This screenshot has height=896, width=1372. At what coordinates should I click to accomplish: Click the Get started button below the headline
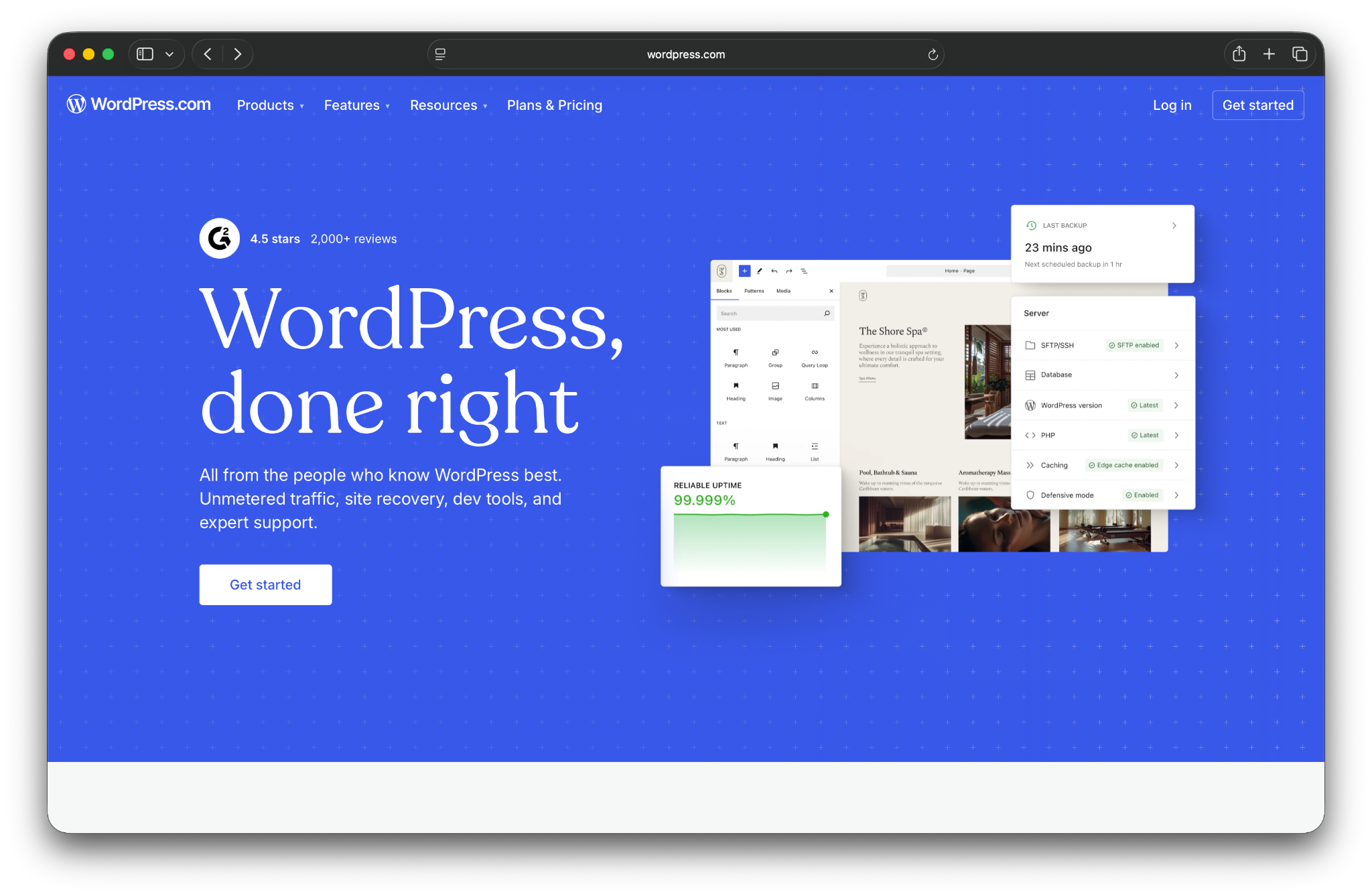(x=265, y=584)
